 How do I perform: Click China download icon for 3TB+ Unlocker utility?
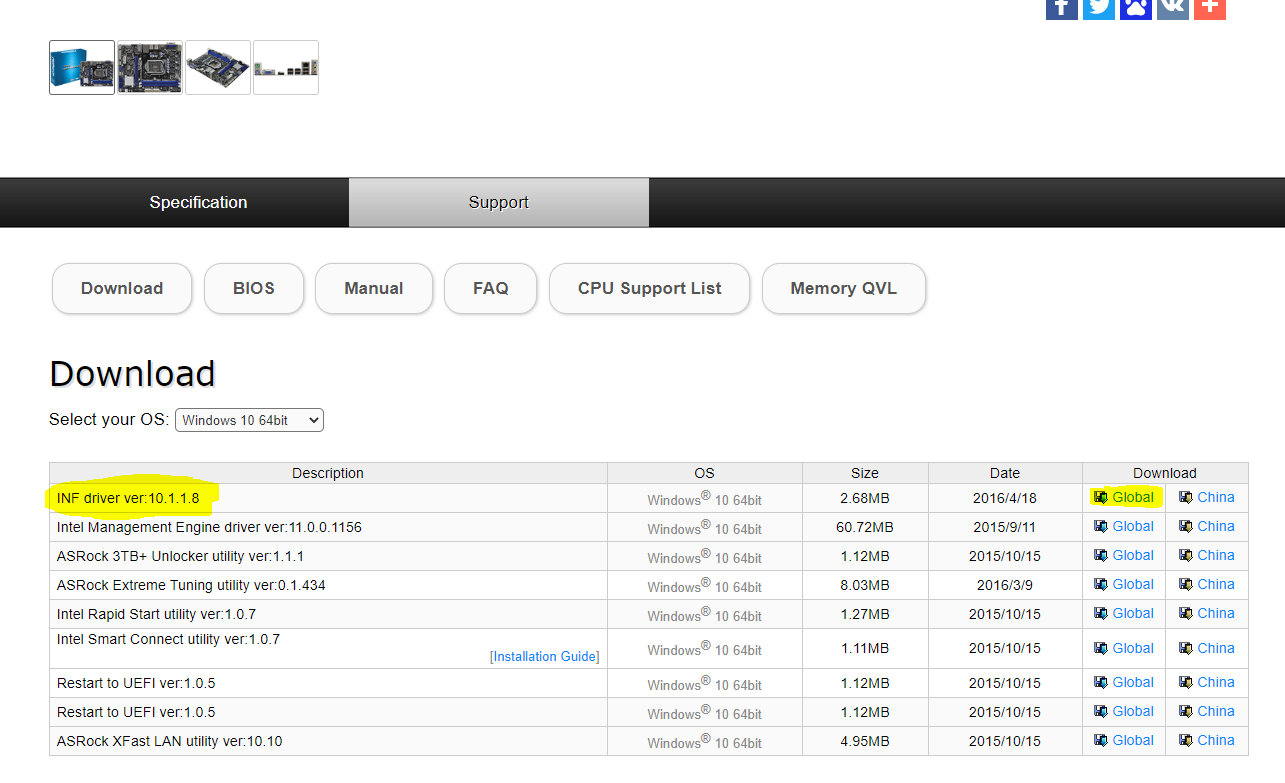(x=1186, y=555)
